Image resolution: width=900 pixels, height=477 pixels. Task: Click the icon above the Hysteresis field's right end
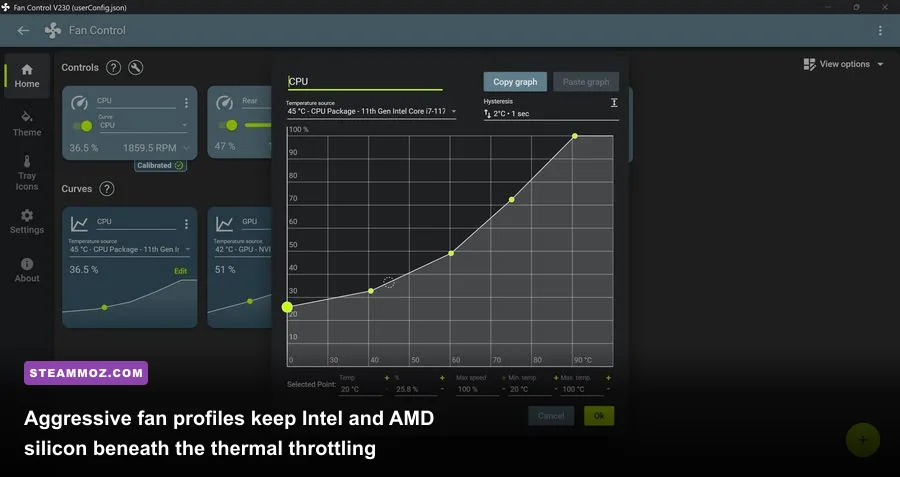coord(614,102)
